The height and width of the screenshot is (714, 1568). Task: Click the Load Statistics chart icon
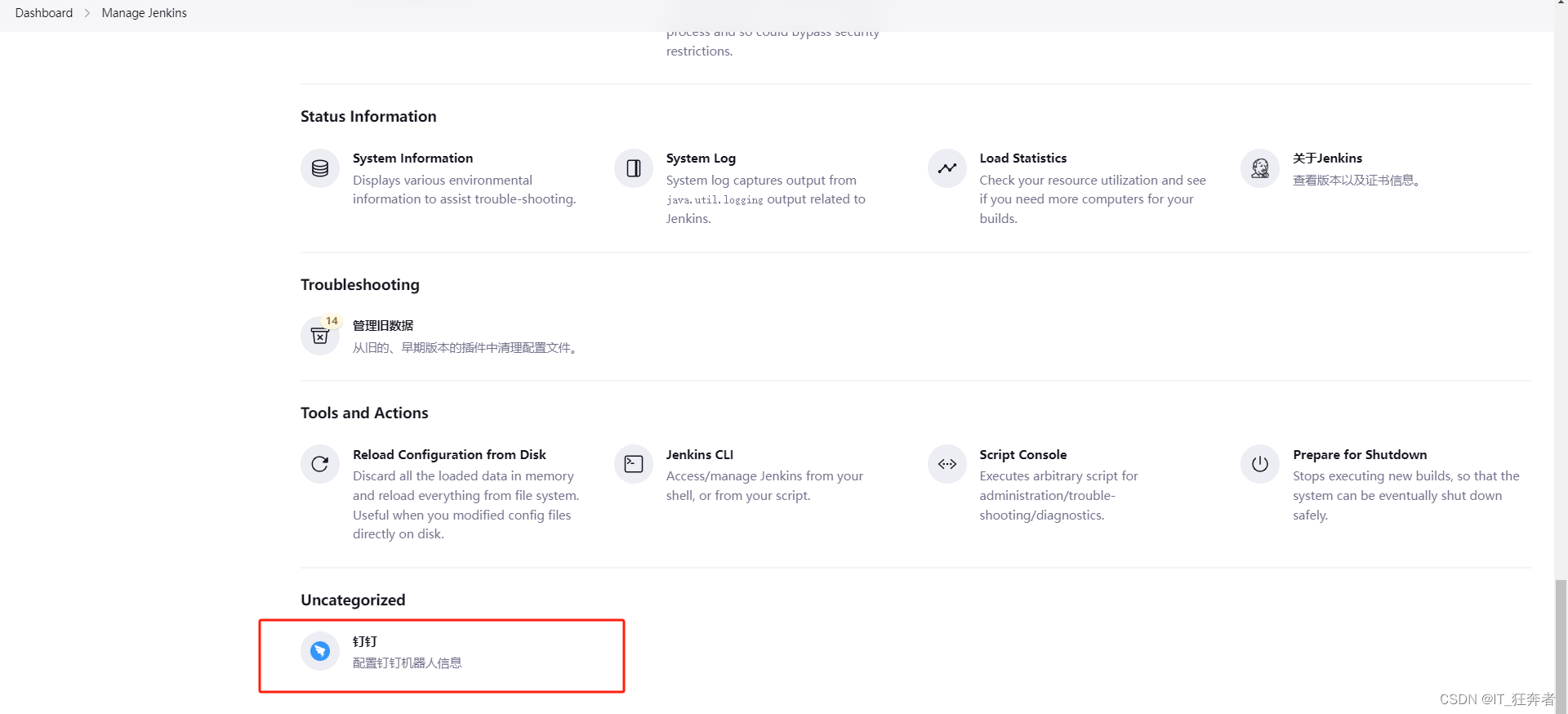[947, 168]
